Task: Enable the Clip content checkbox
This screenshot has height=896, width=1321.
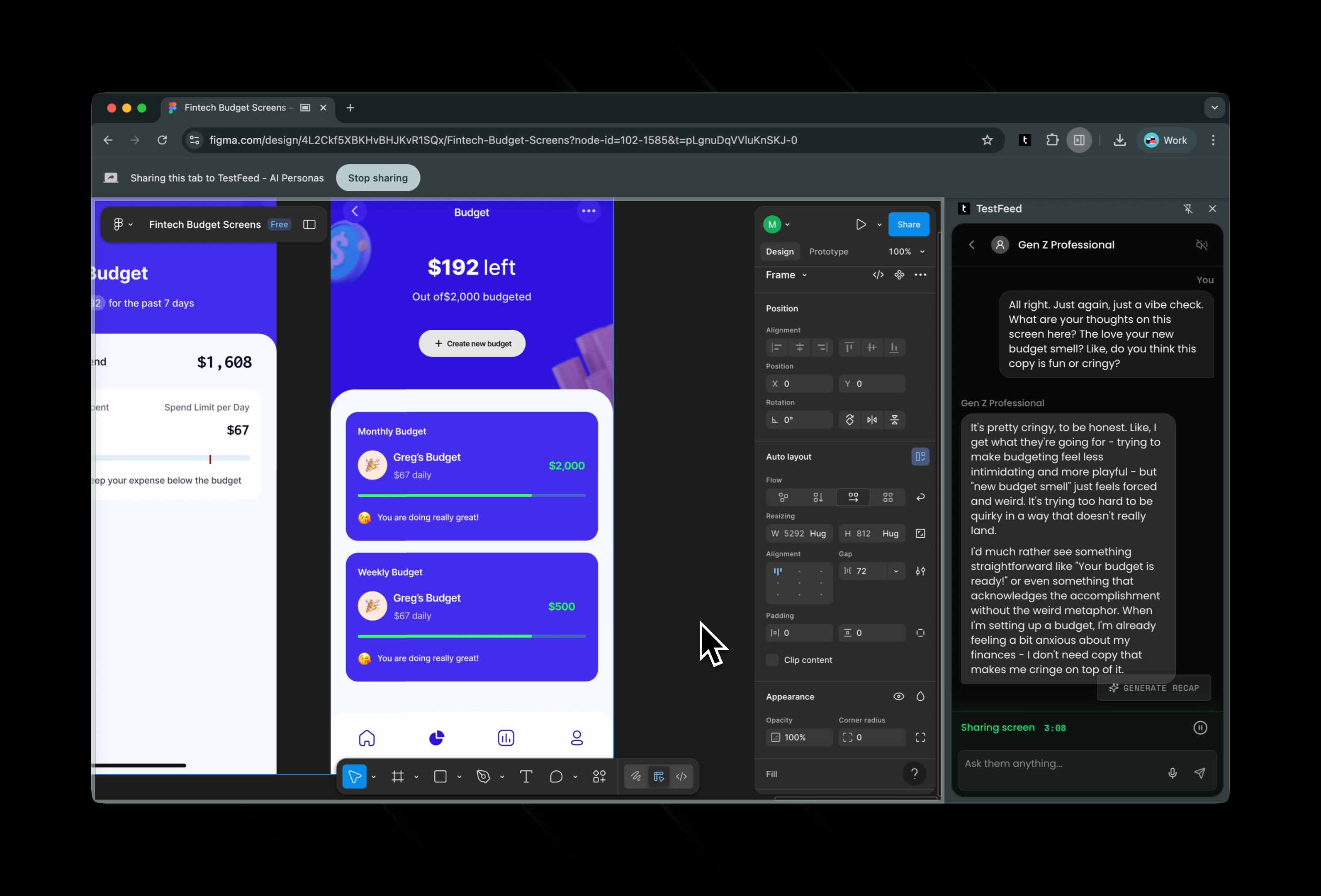Action: (772, 660)
